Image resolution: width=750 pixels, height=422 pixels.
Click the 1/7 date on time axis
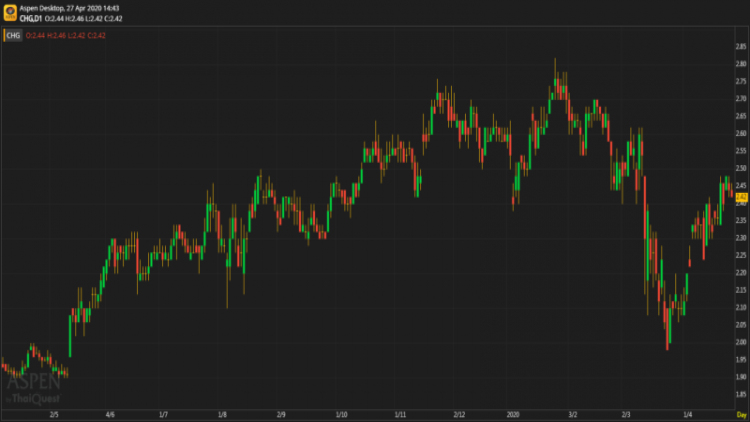coord(163,413)
